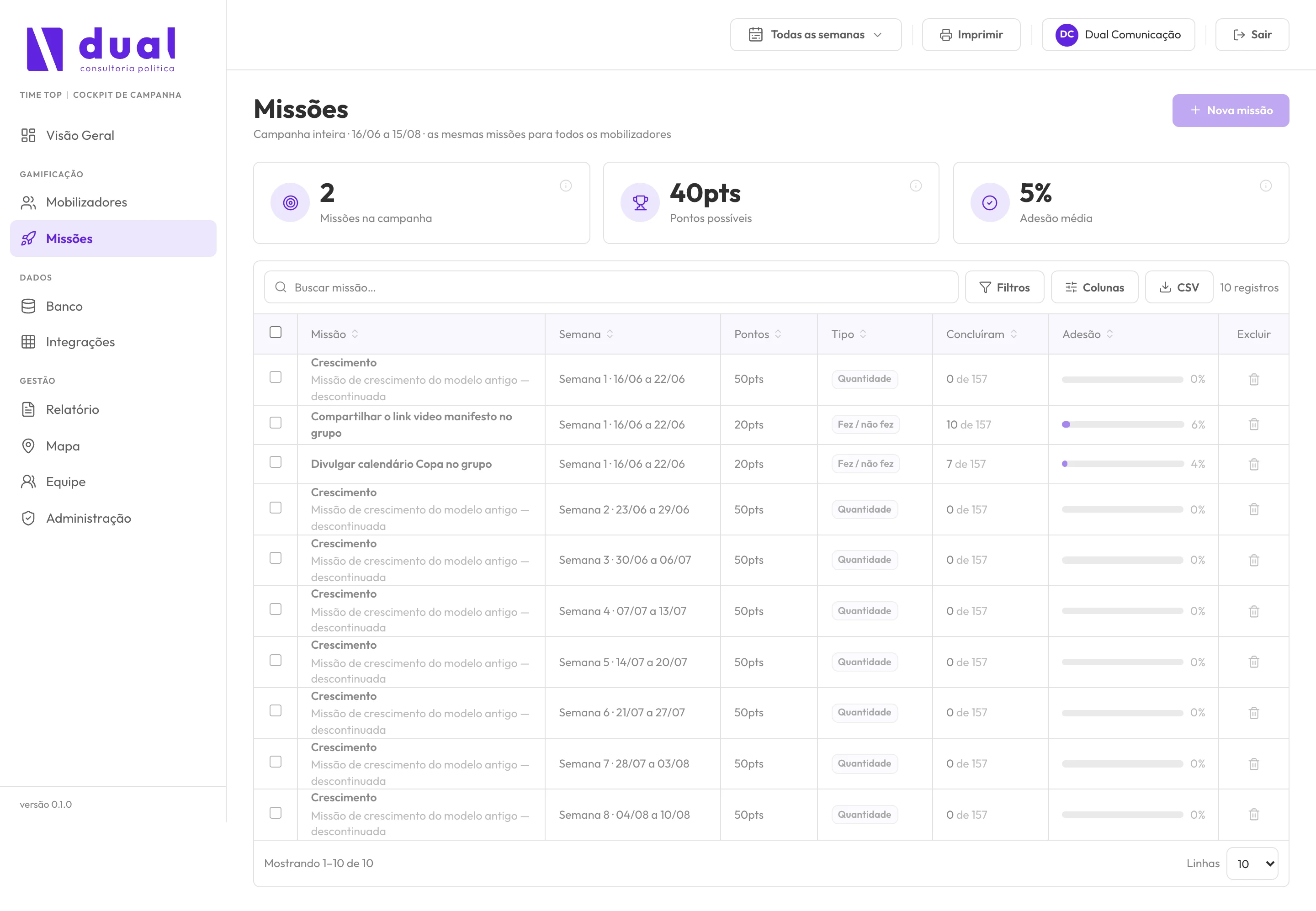
Task: Tick the Divulgar calendário Copa no grupo checkbox
Action: coord(275,462)
